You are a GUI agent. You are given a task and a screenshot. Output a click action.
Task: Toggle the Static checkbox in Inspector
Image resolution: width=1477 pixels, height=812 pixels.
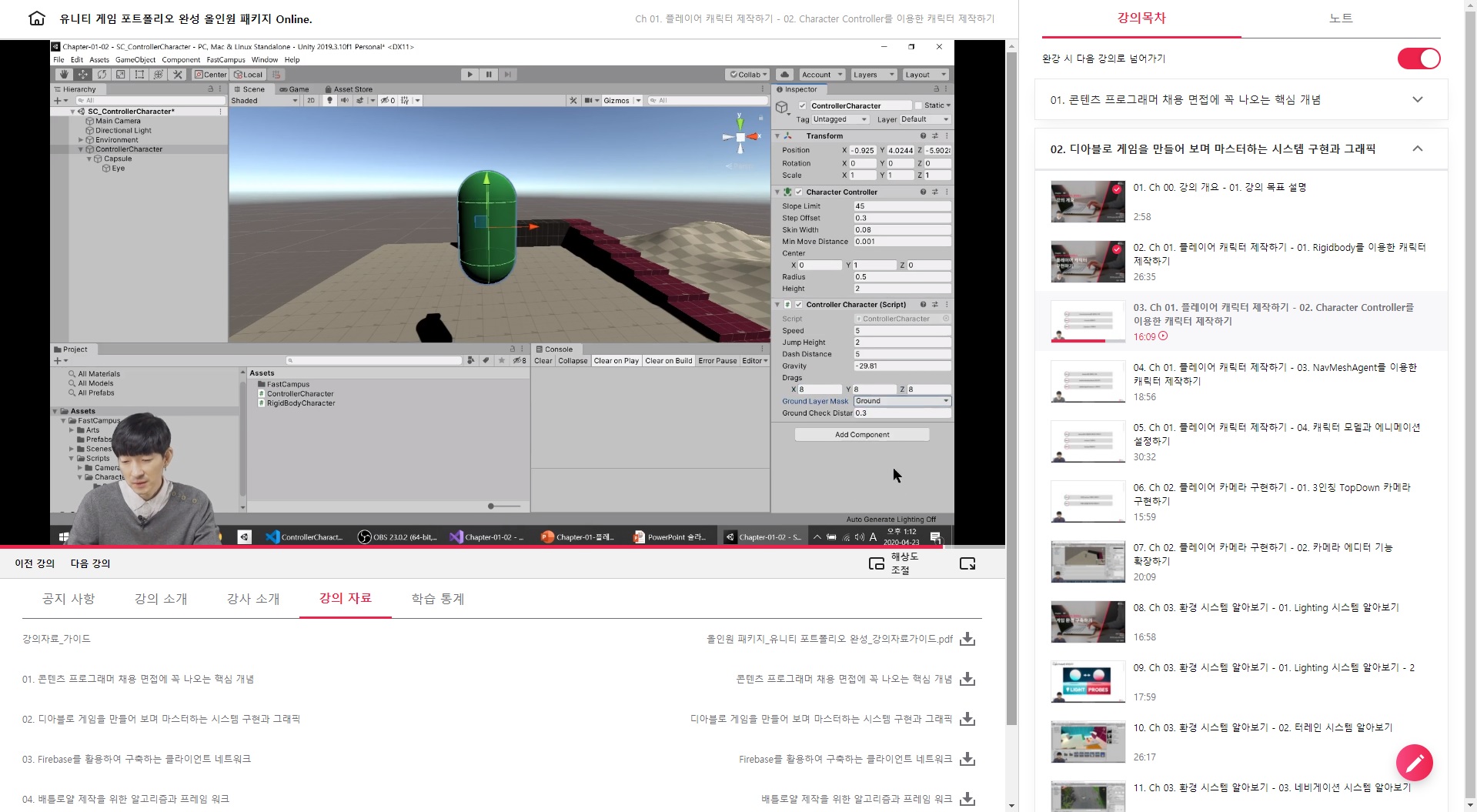pyautogui.click(x=918, y=105)
